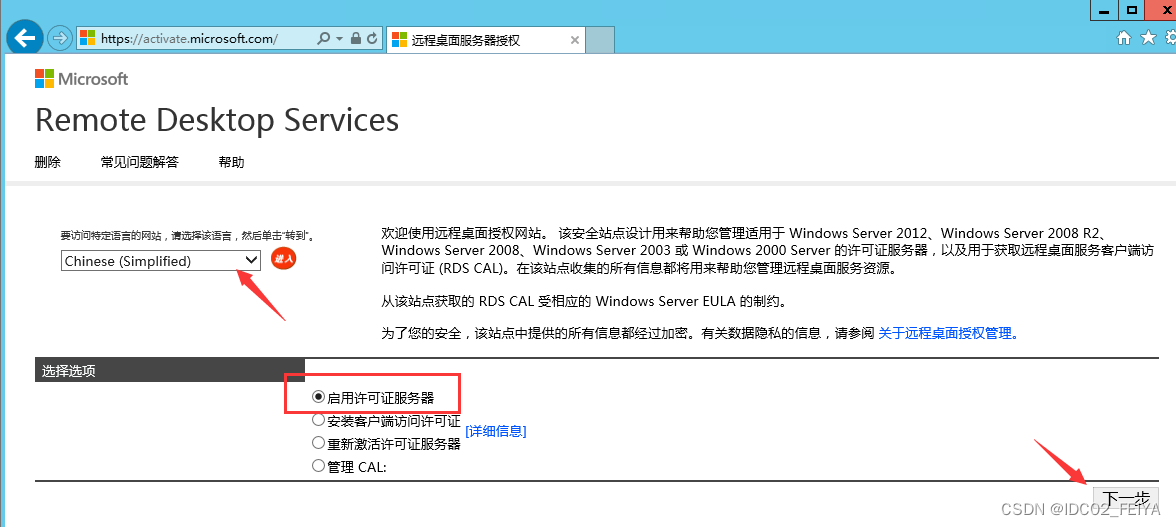Viewport: 1176px width, 527px height.
Task: Click the Microsoft logo
Action: pos(81,79)
